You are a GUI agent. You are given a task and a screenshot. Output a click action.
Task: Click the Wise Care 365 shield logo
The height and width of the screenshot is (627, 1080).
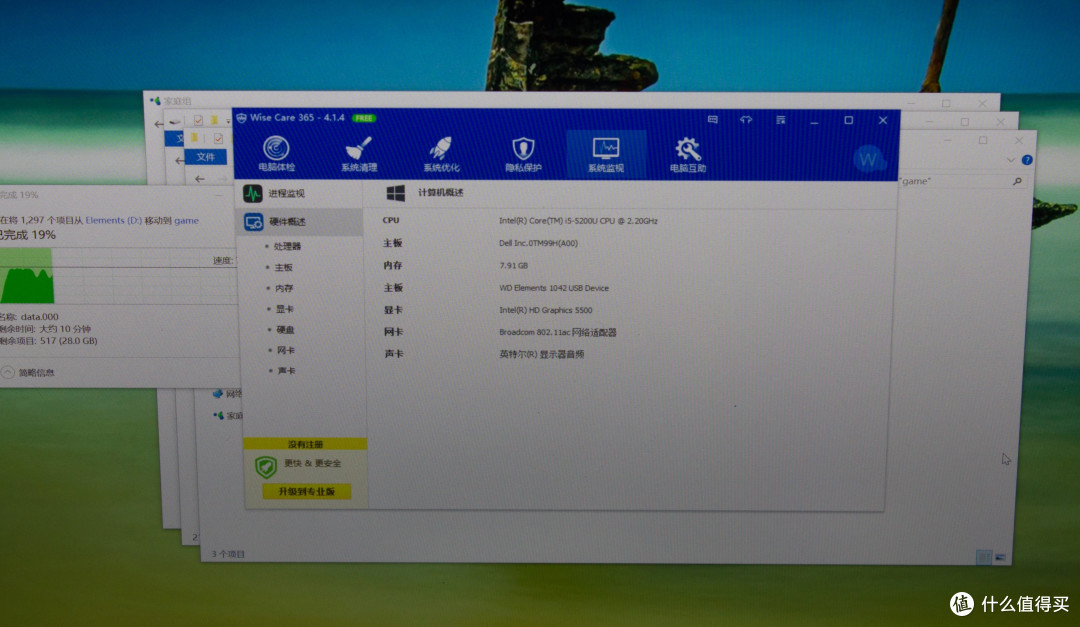pos(241,118)
